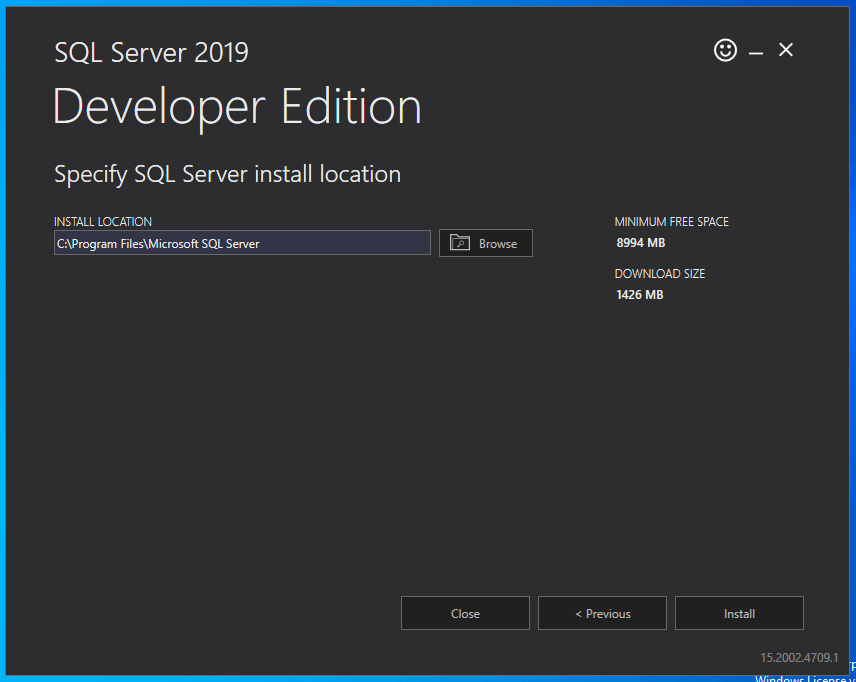This screenshot has width=856, height=682.
Task: Close the installer with the X icon
Action: (786, 50)
